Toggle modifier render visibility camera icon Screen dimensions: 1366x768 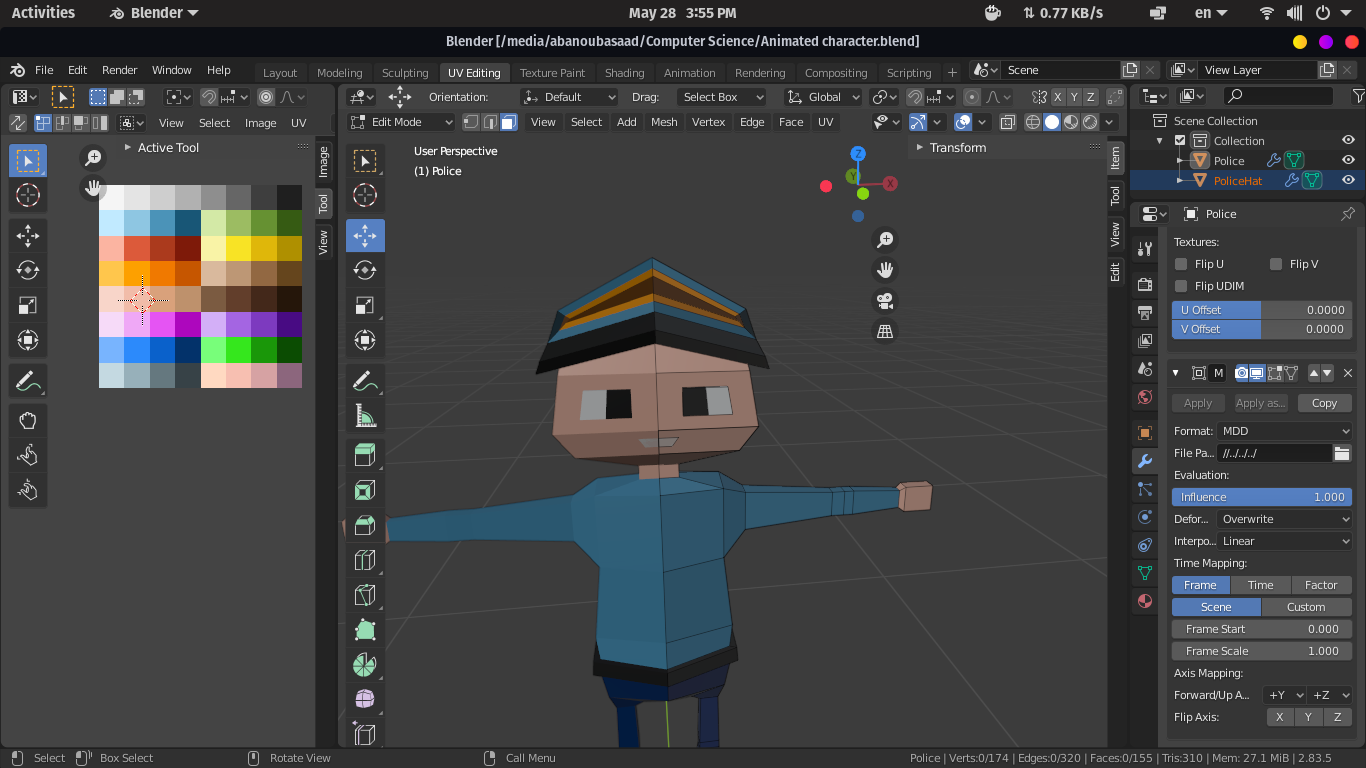[1241, 373]
